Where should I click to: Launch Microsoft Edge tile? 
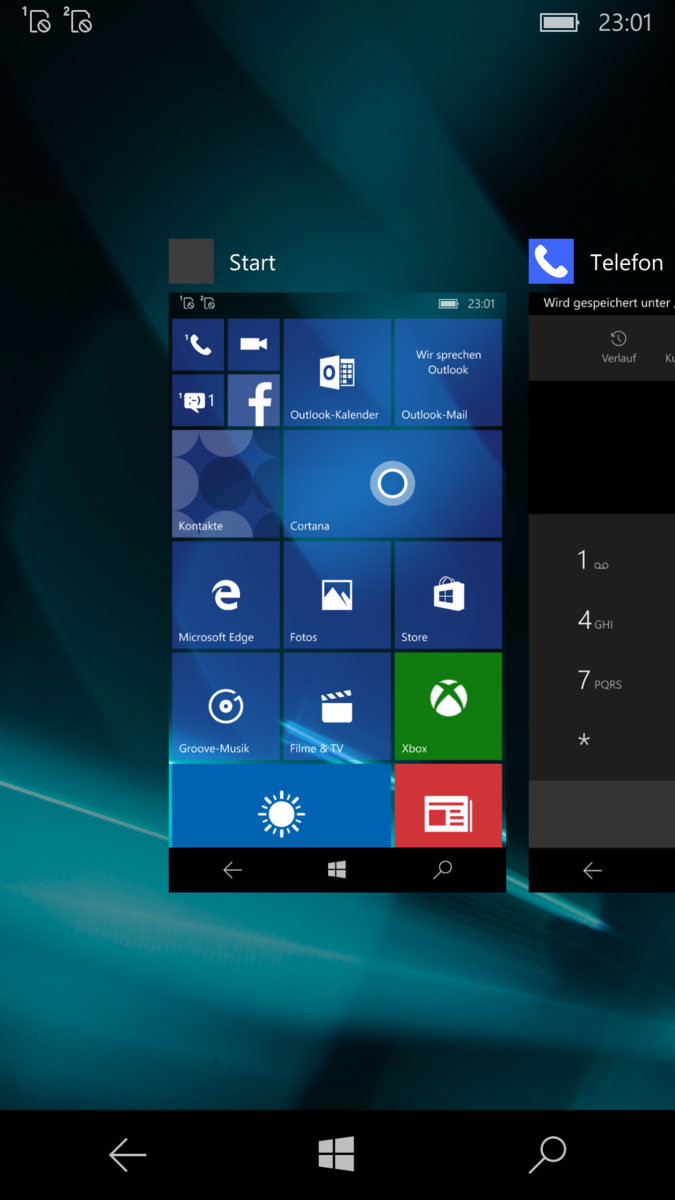point(226,595)
